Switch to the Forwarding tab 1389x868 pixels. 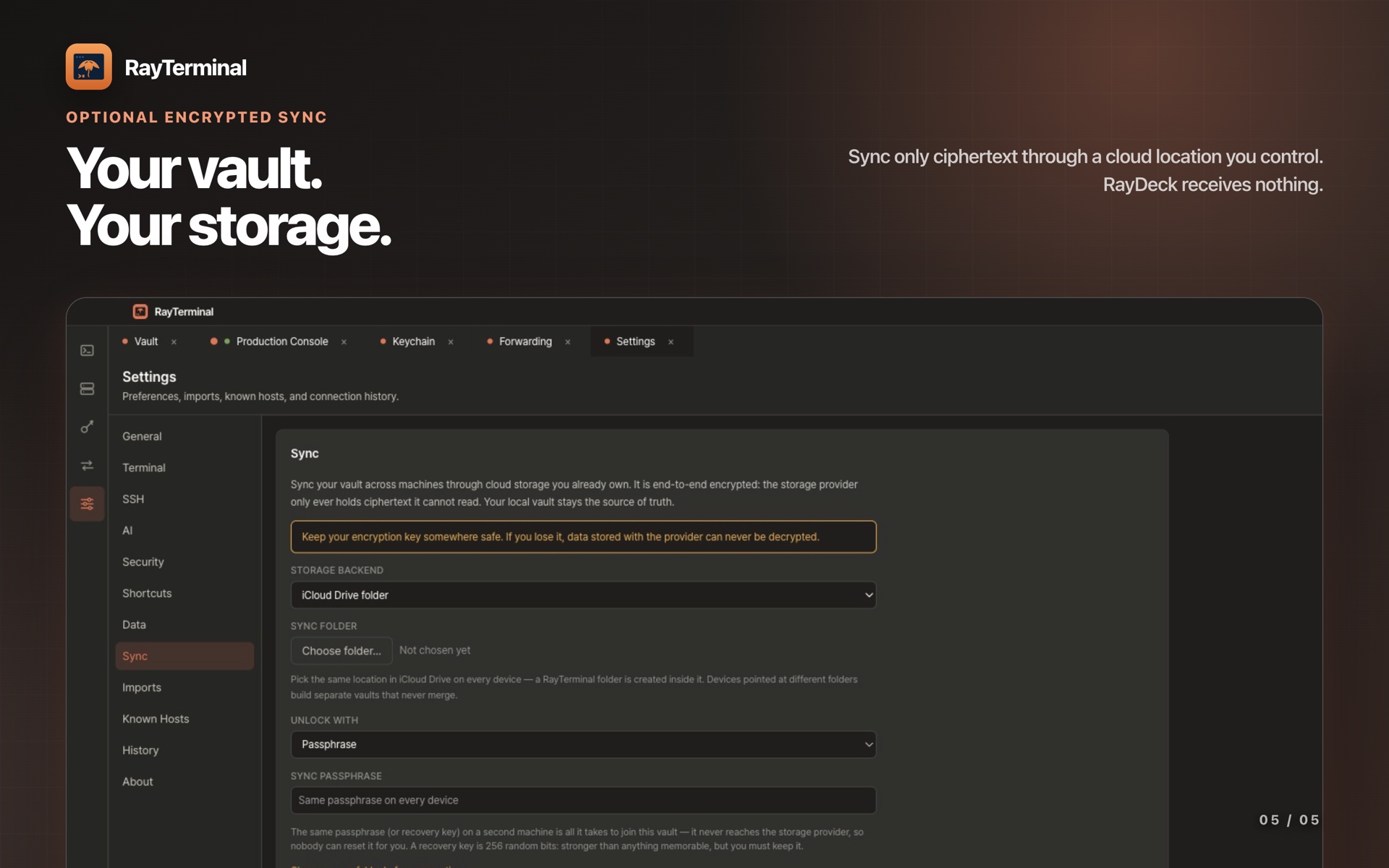coord(525,341)
